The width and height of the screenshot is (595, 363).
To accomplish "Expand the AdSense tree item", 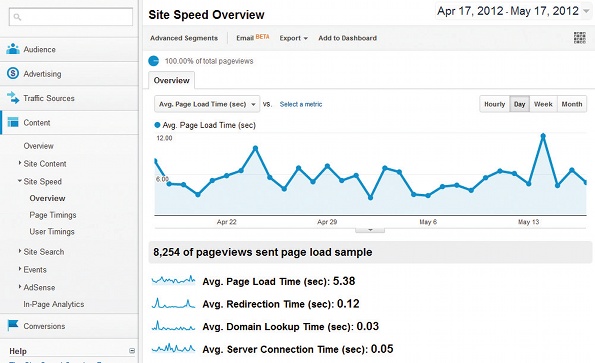I will (19, 287).
